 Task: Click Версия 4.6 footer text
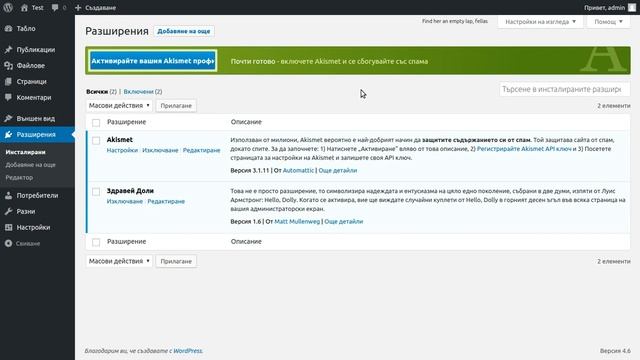pyautogui.click(x=615, y=351)
